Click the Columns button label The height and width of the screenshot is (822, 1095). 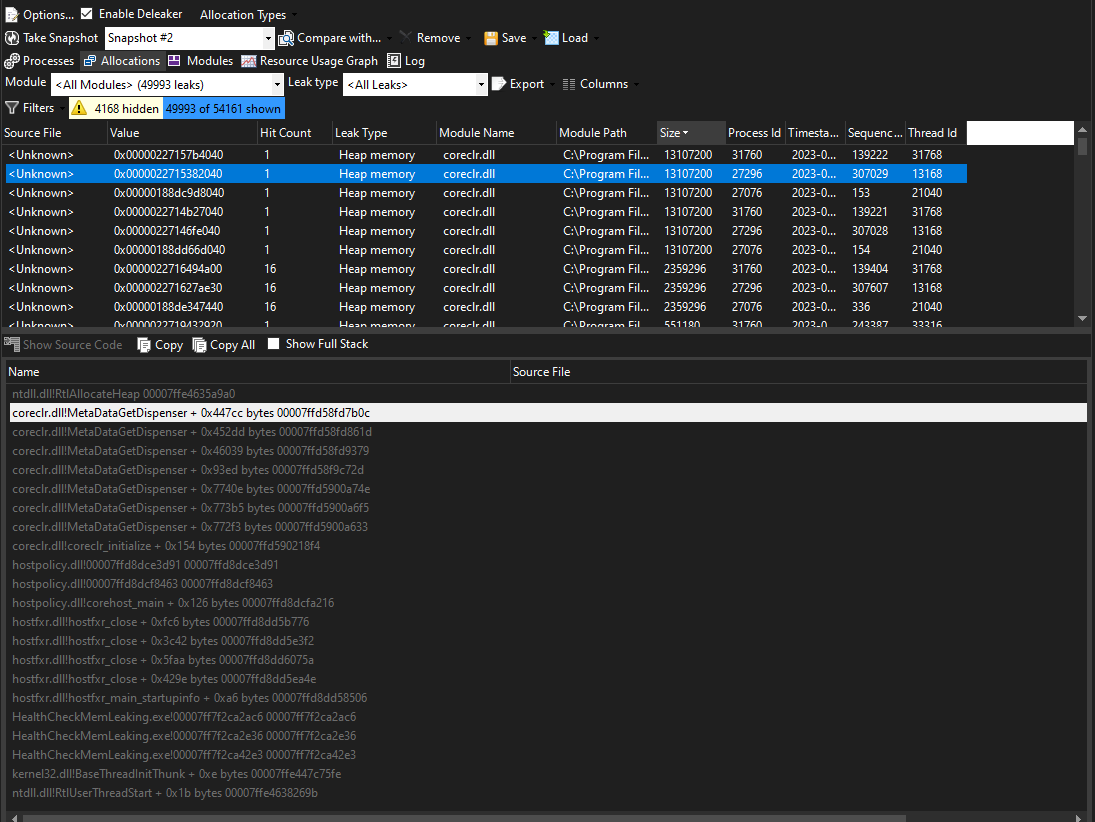pyautogui.click(x=604, y=84)
